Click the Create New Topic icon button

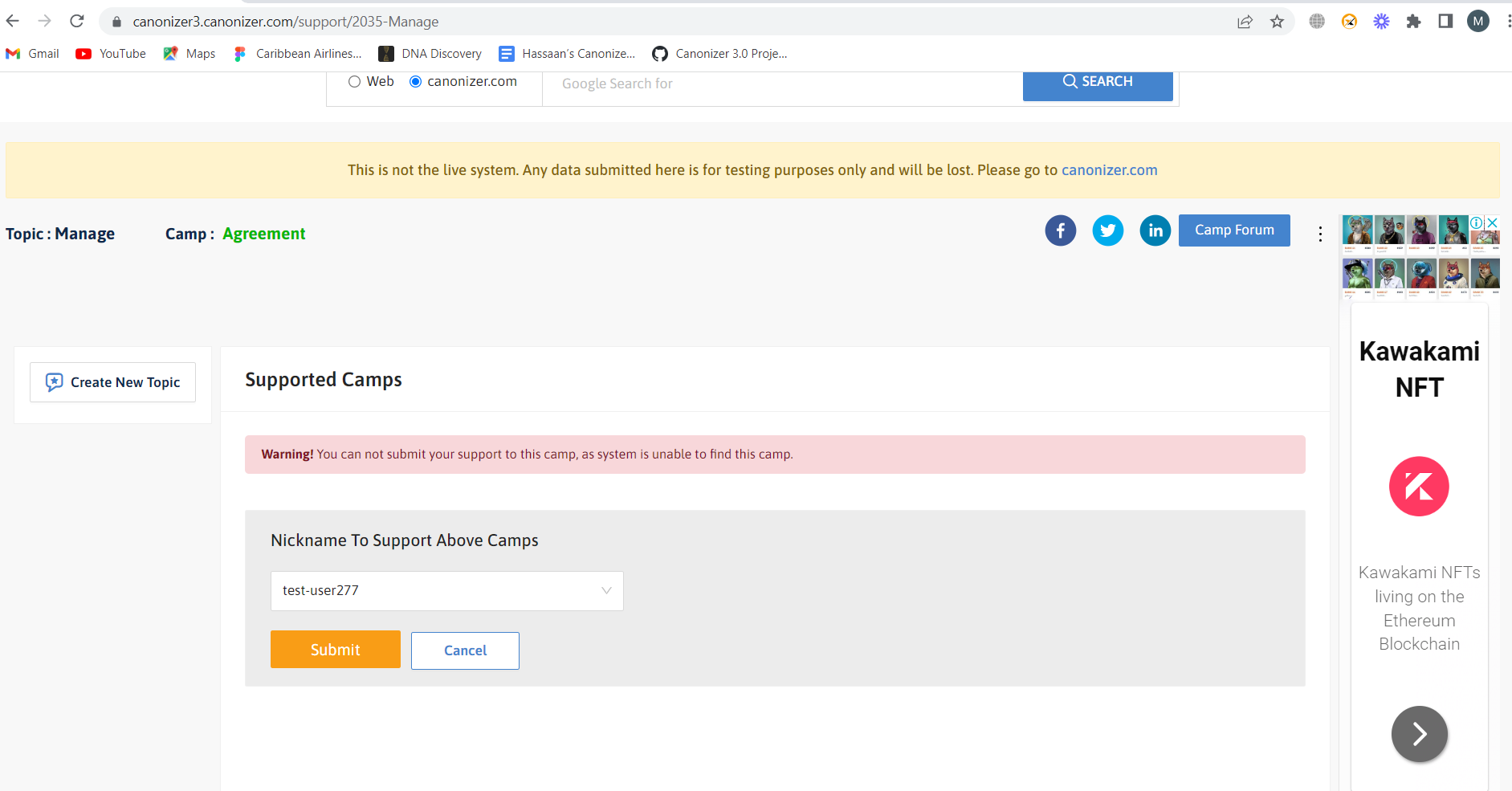coord(53,382)
